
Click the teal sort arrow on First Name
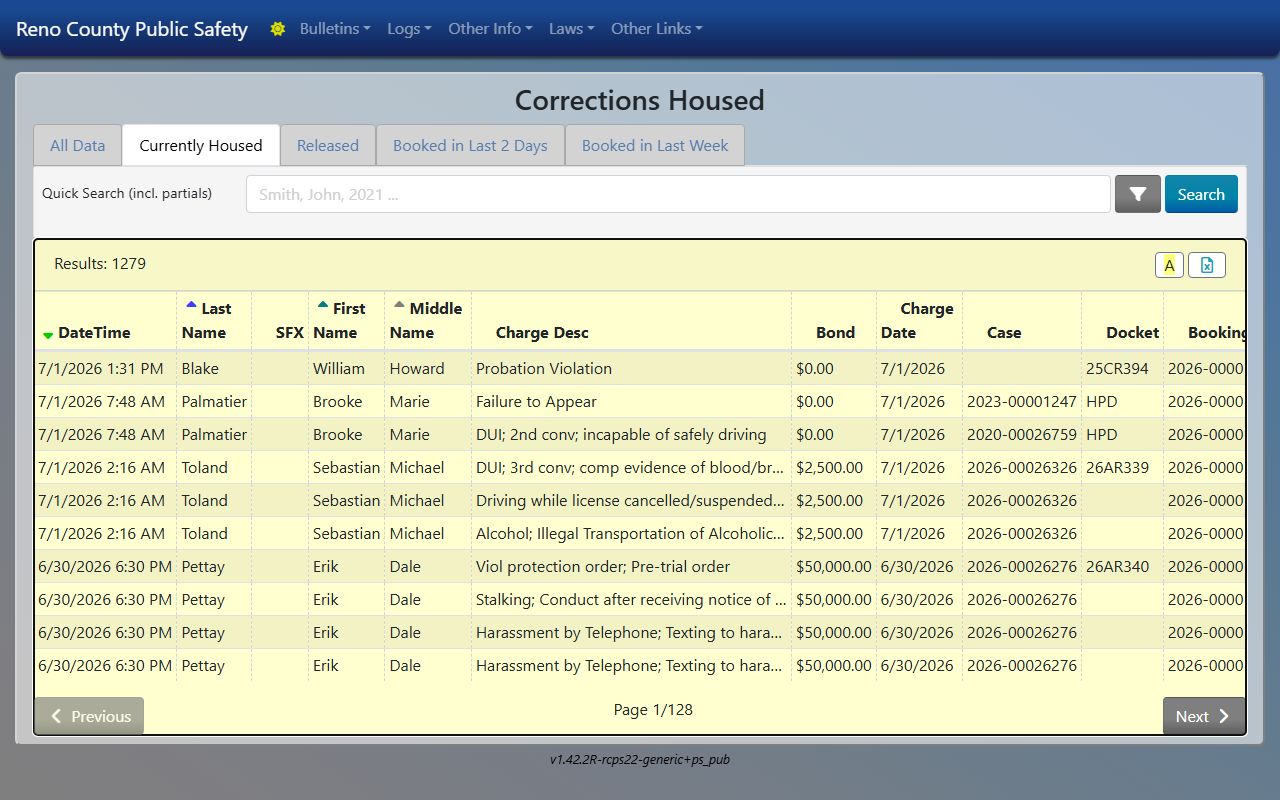click(322, 305)
